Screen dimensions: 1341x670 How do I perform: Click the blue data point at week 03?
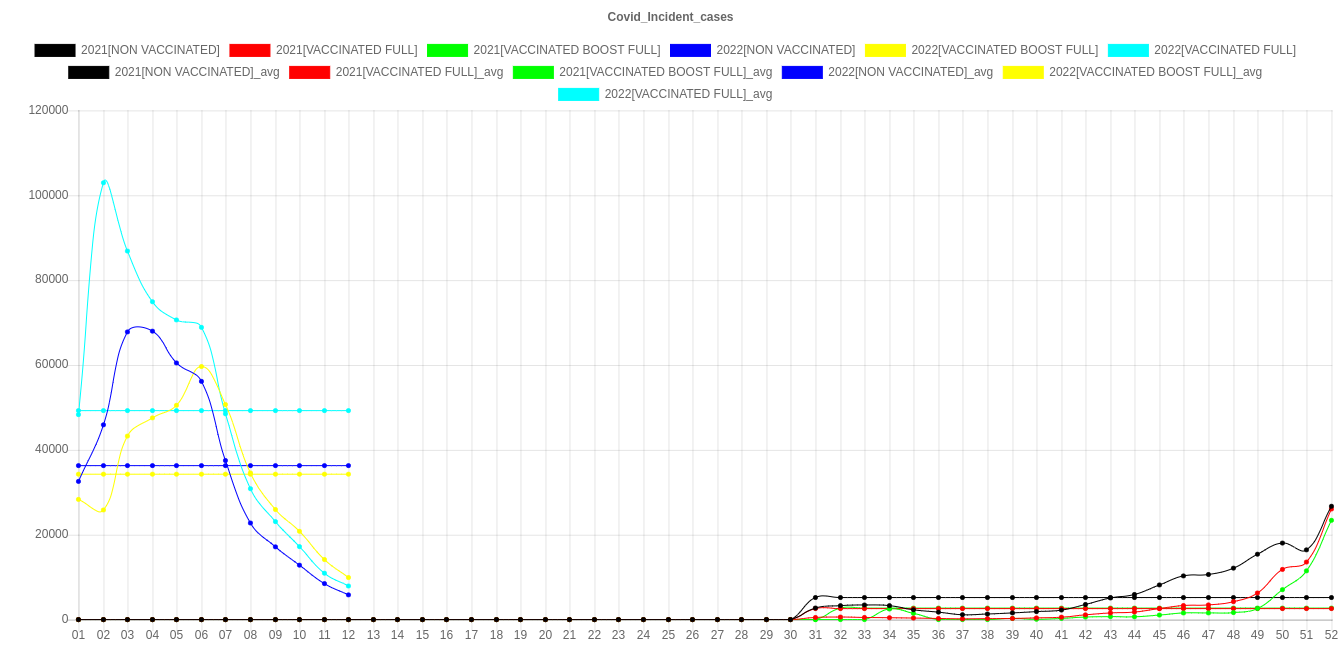(x=128, y=331)
